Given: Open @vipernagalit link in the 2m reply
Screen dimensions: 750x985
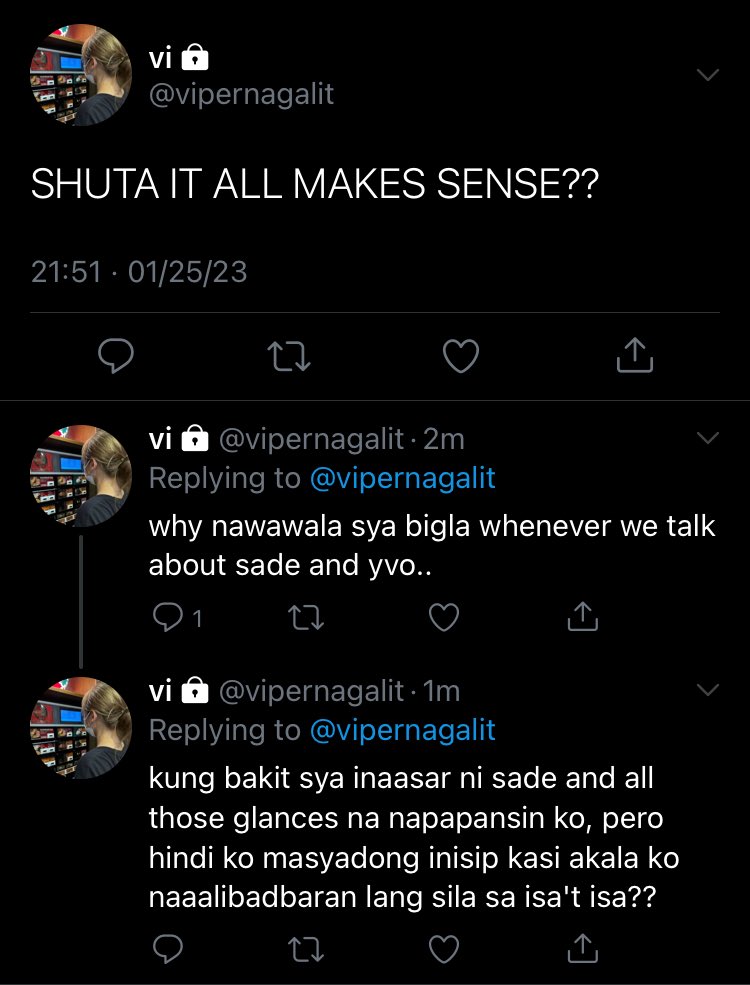Looking at the screenshot, I should coord(403,478).
